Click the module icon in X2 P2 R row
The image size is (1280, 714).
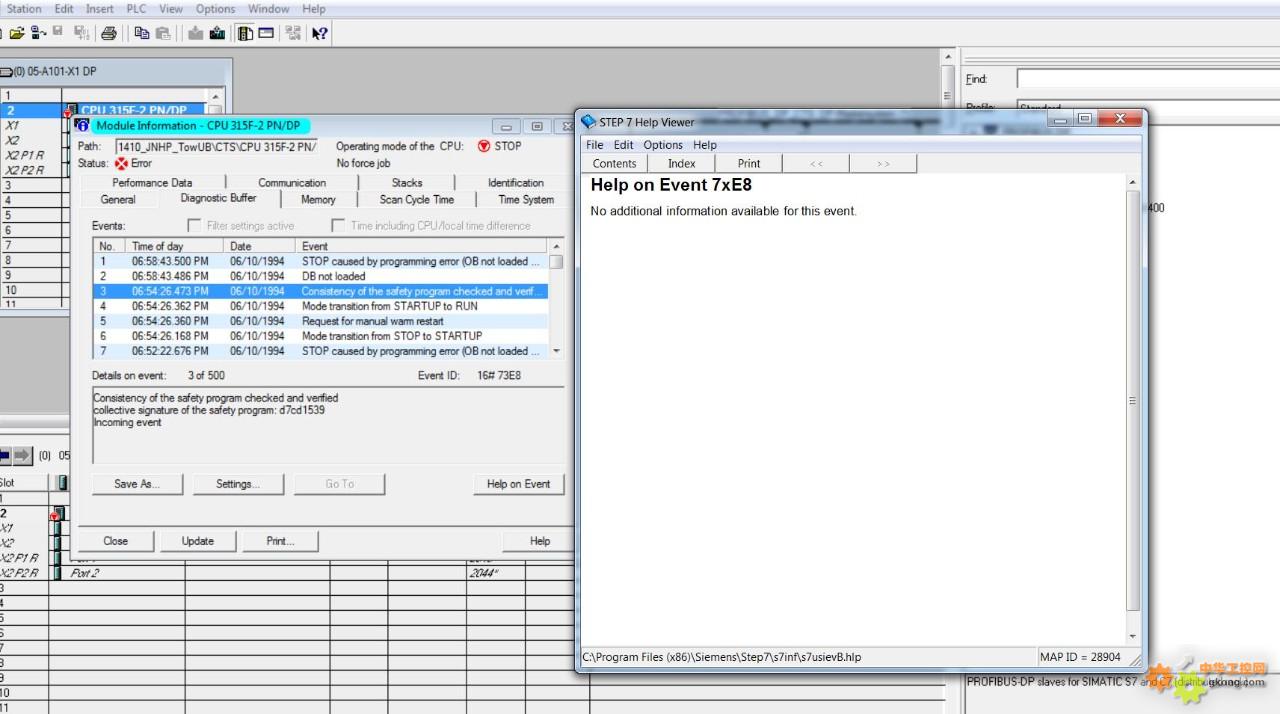pyautogui.click(x=57, y=573)
